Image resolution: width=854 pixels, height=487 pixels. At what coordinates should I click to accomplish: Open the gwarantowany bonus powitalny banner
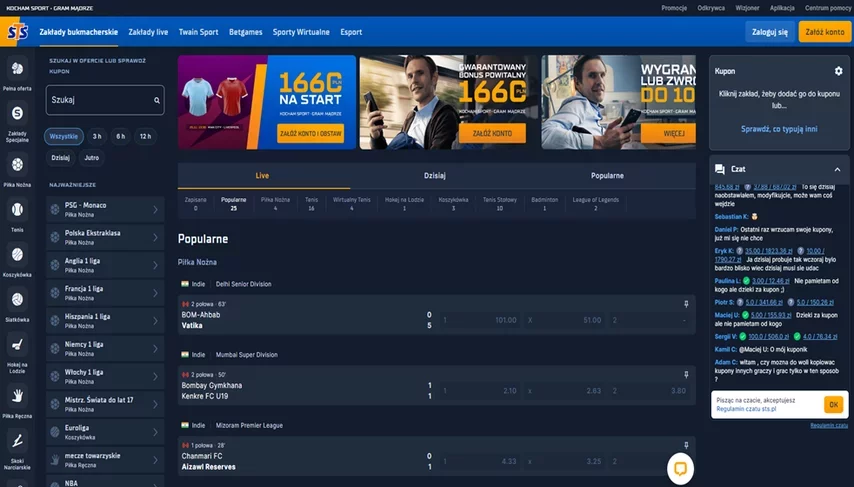(448, 102)
